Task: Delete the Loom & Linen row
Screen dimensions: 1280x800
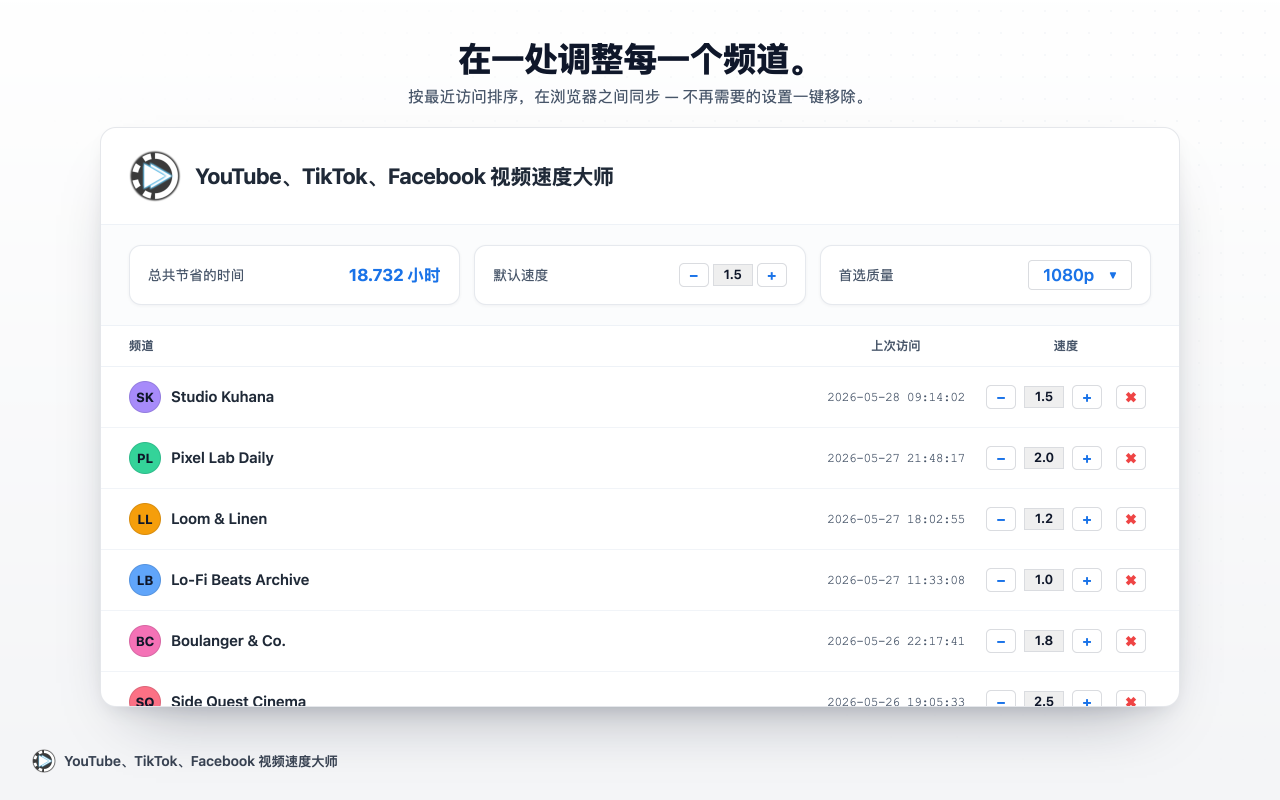Action: [1131, 519]
